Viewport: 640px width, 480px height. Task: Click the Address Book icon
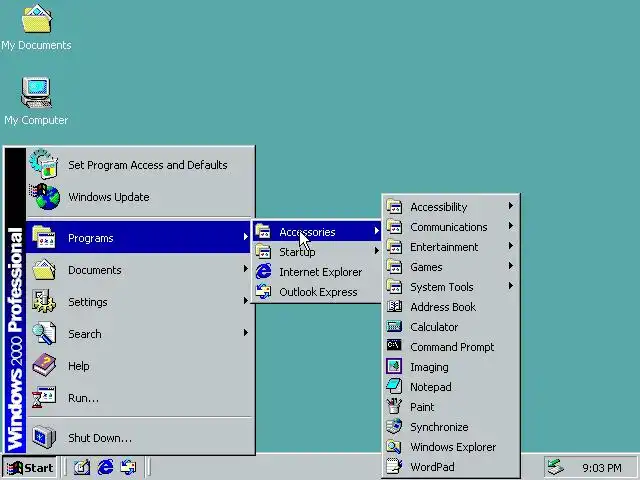click(x=394, y=306)
